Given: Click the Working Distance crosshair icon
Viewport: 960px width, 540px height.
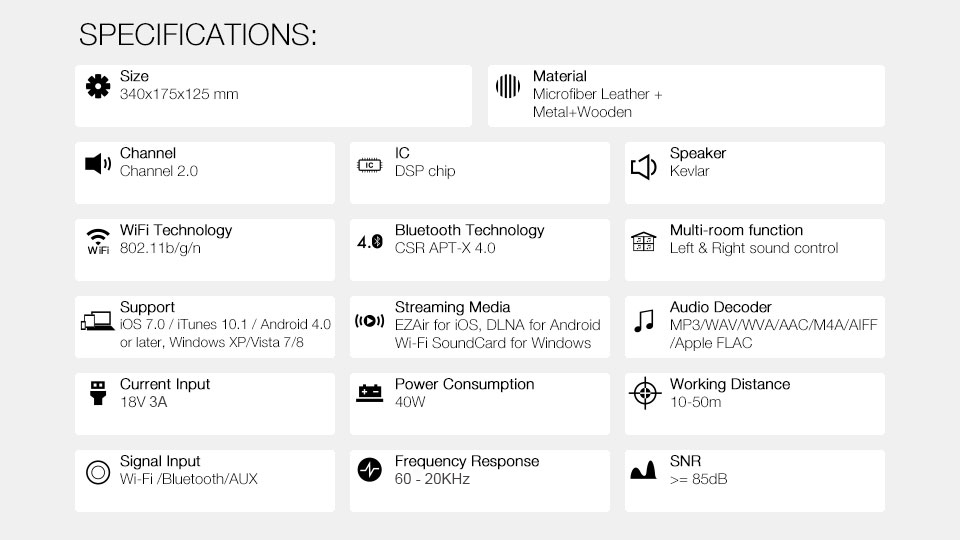Looking at the screenshot, I should coord(645,393).
